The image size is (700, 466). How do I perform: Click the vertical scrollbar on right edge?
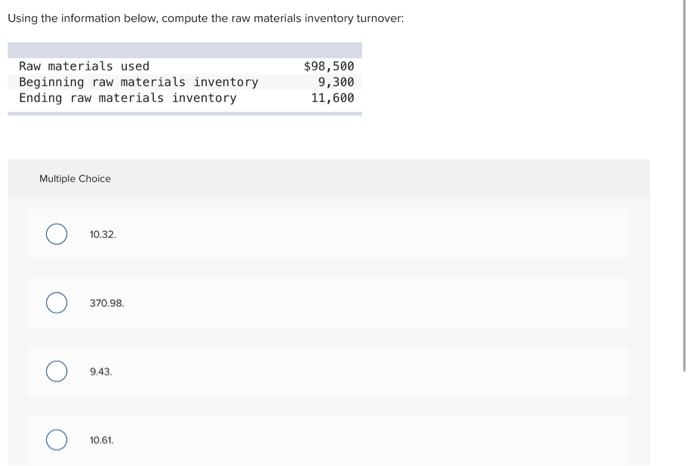pyautogui.click(x=684, y=185)
